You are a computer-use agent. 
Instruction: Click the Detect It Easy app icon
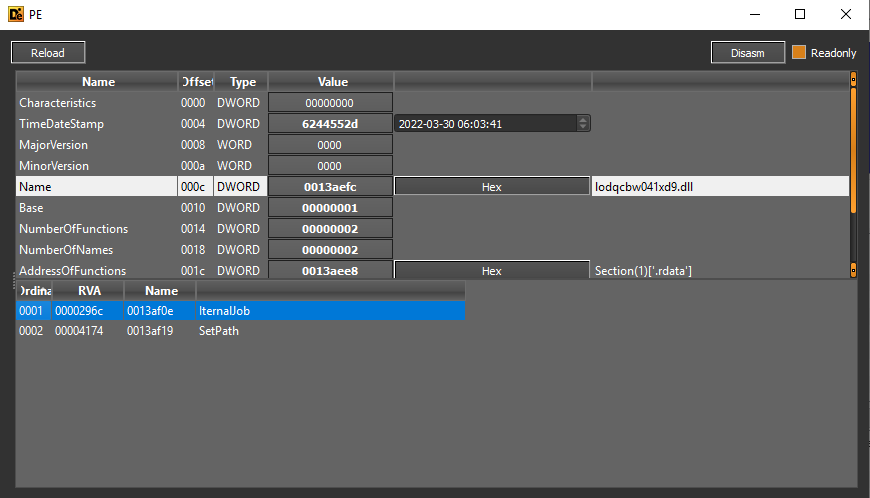16,14
